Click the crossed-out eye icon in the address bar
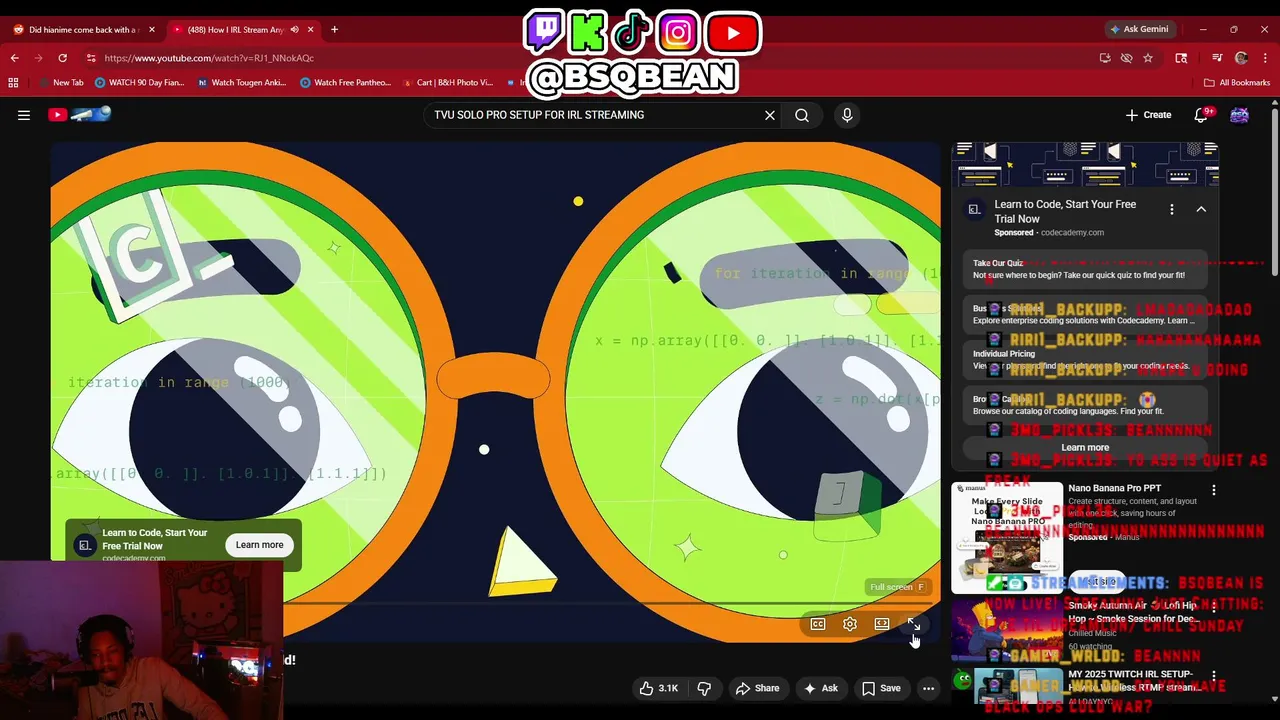This screenshot has width=1280, height=720. pos(1126,58)
